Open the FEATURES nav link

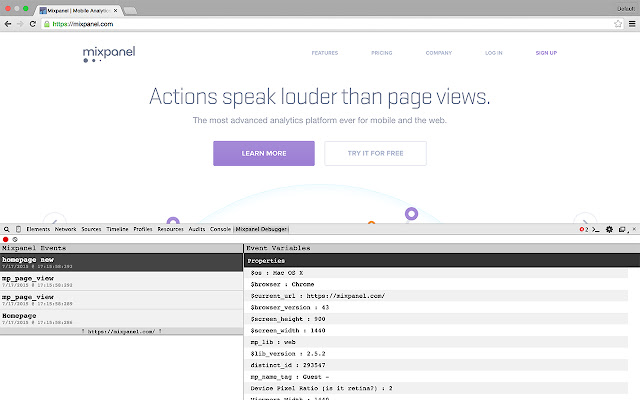coord(325,53)
